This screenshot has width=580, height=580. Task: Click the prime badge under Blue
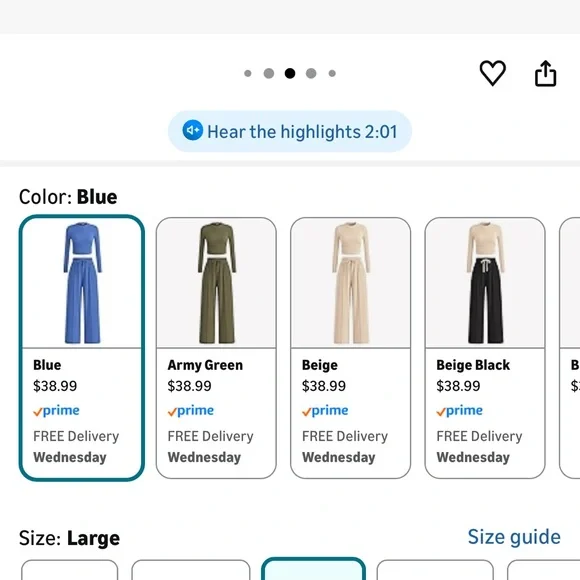[x=56, y=411]
